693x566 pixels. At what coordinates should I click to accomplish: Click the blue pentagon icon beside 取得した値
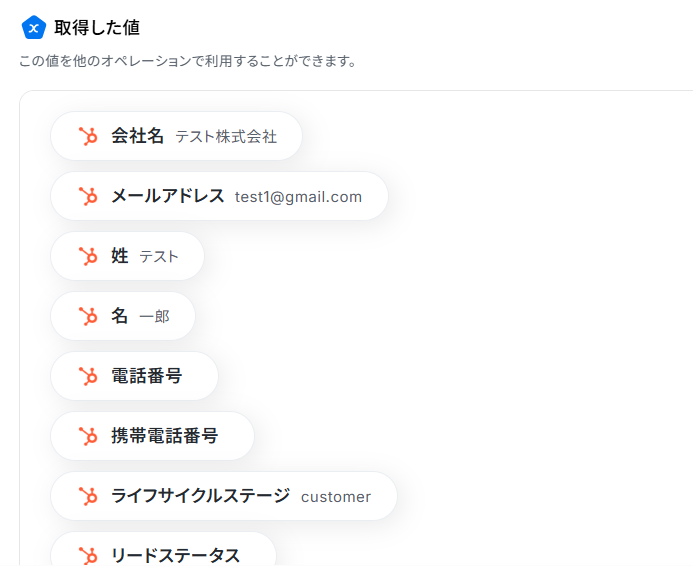34,28
